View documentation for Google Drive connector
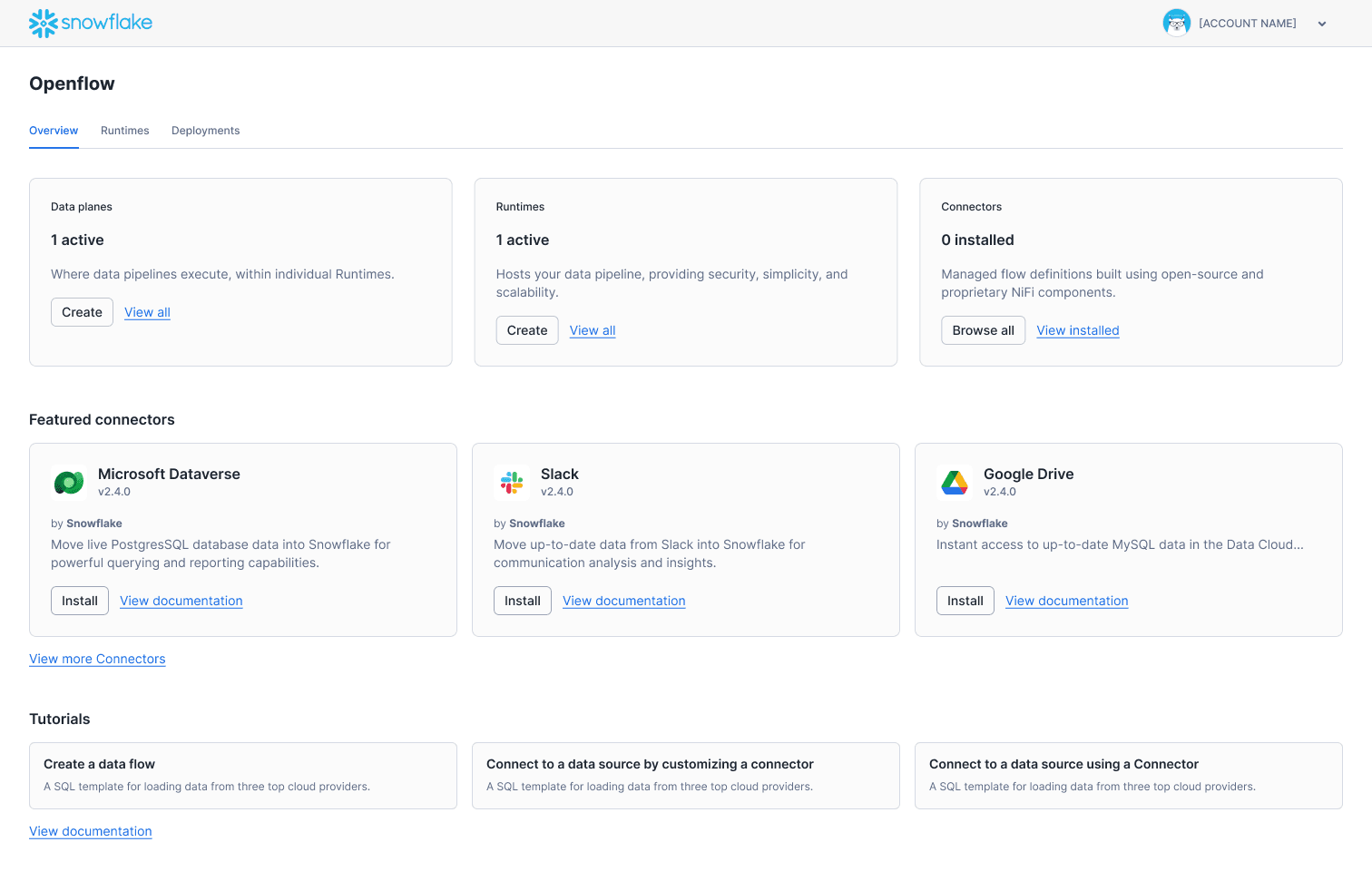Viewport: 1372px width, 891px height. tap(1067, 601)
